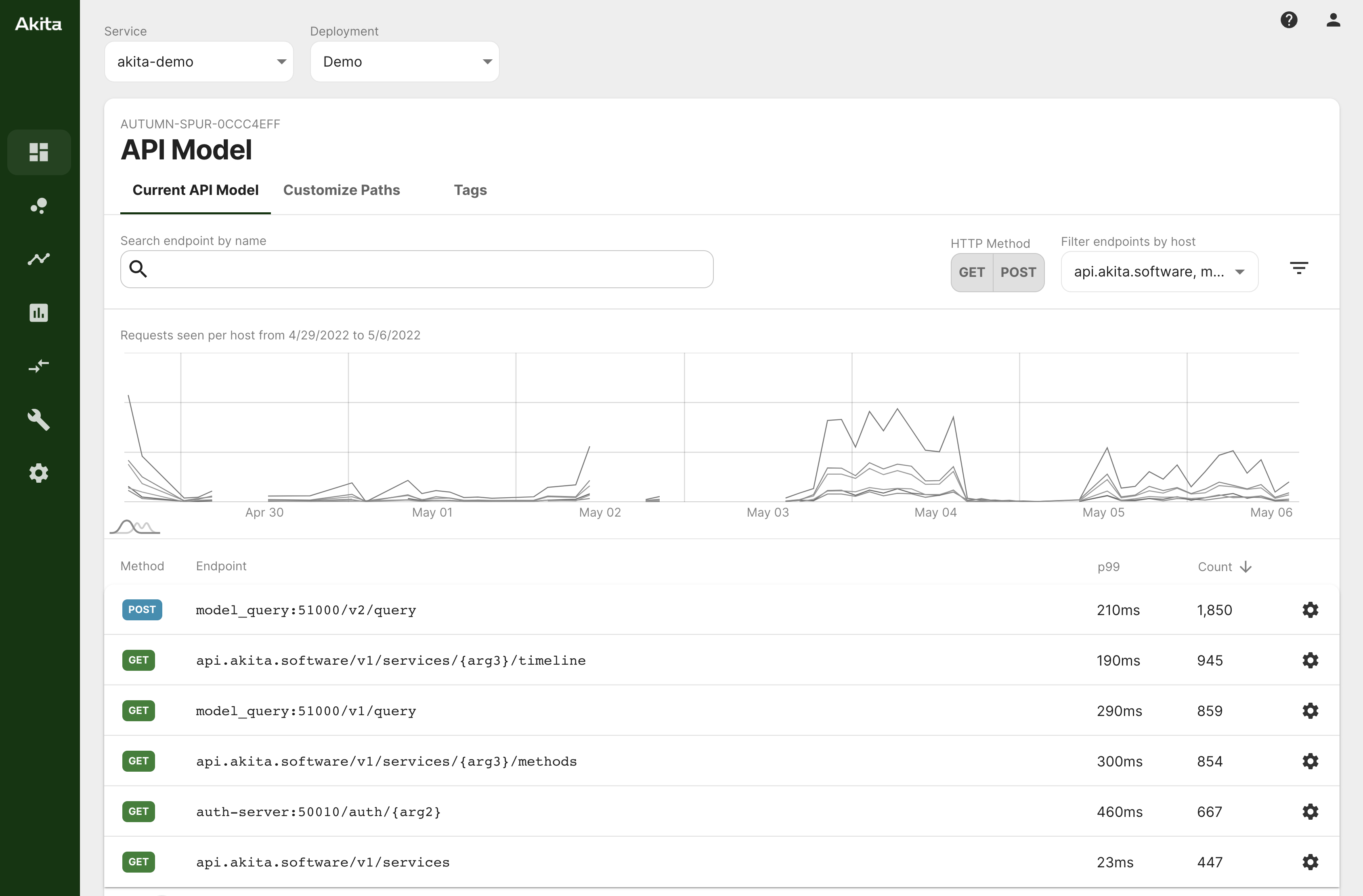
Task: Switch to the Tags tab
Action: click(x=470, y=190)
